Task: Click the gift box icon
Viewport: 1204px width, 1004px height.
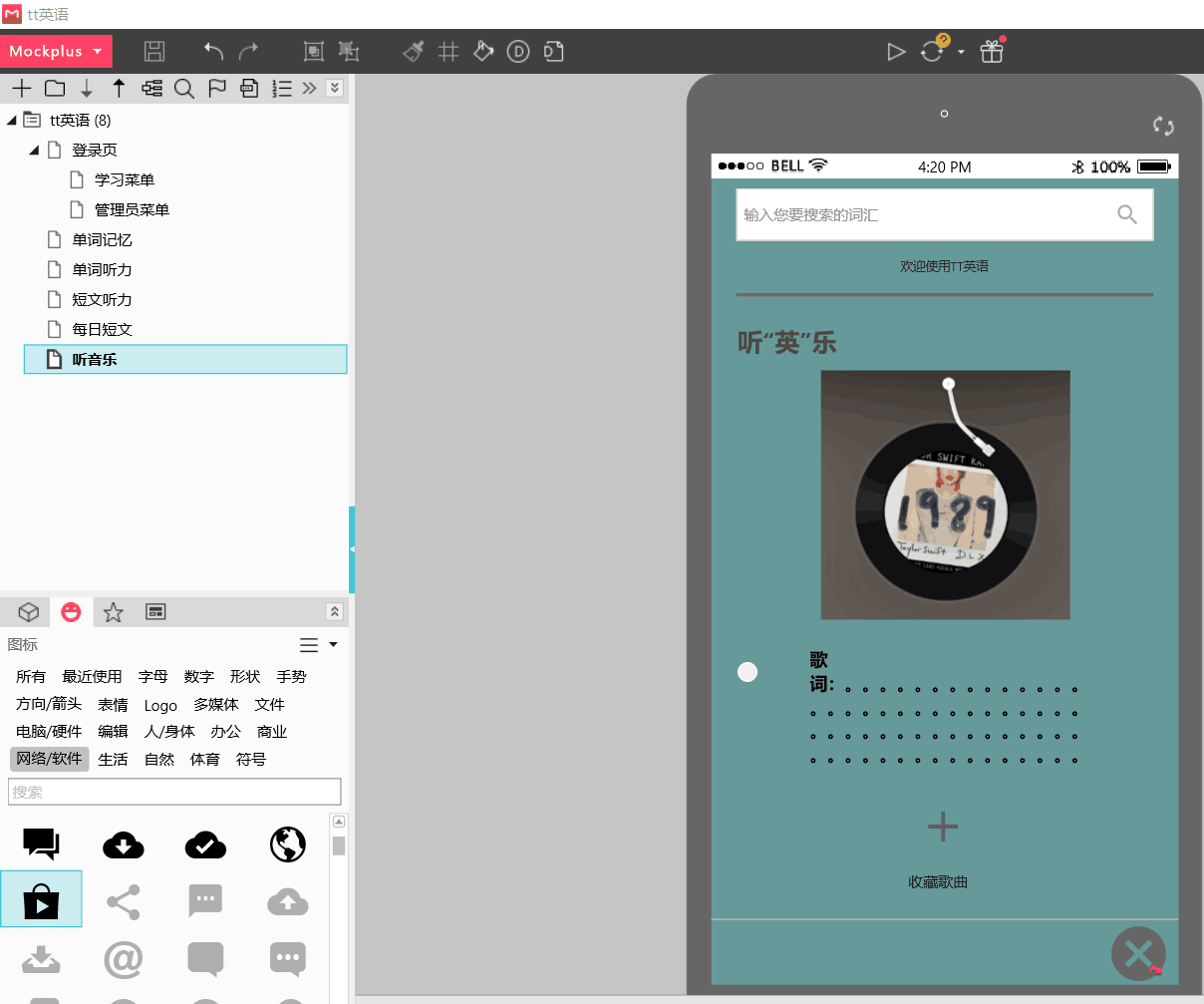Action: (992, 50)
